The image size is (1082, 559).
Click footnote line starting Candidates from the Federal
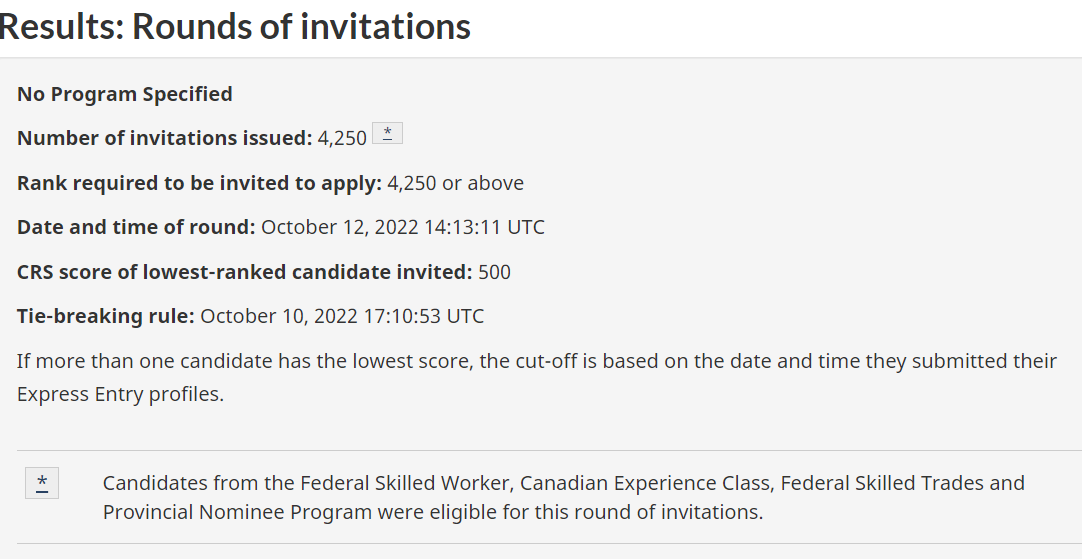pyautogui.click(x=564, y=483)
